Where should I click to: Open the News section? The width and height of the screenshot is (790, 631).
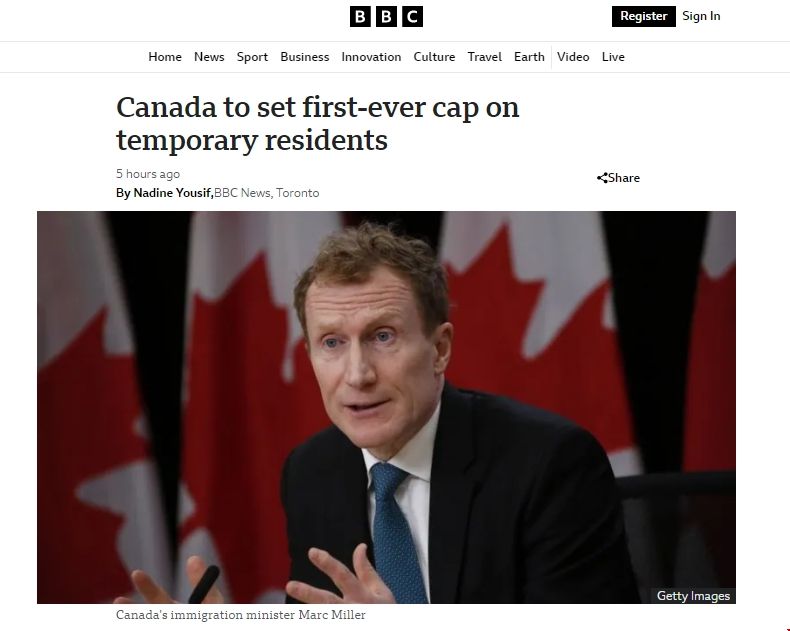209,57
